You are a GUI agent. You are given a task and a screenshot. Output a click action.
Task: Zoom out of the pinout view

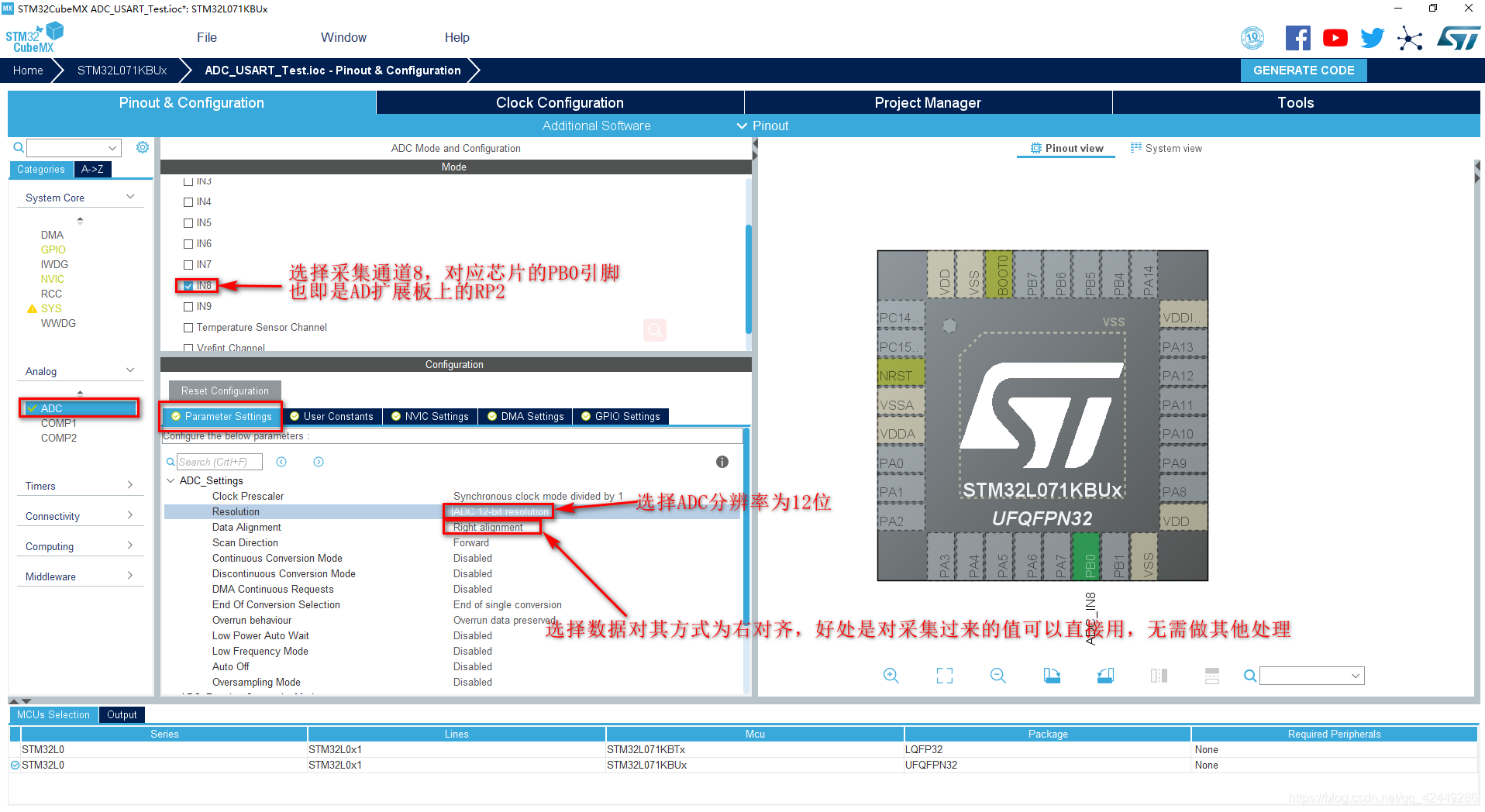998,676
